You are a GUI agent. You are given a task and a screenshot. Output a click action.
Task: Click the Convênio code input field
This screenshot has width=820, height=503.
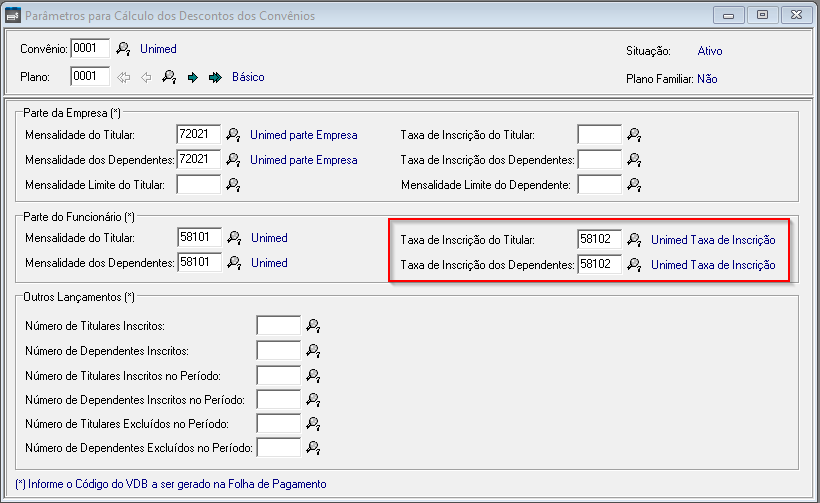coord(89,49)
